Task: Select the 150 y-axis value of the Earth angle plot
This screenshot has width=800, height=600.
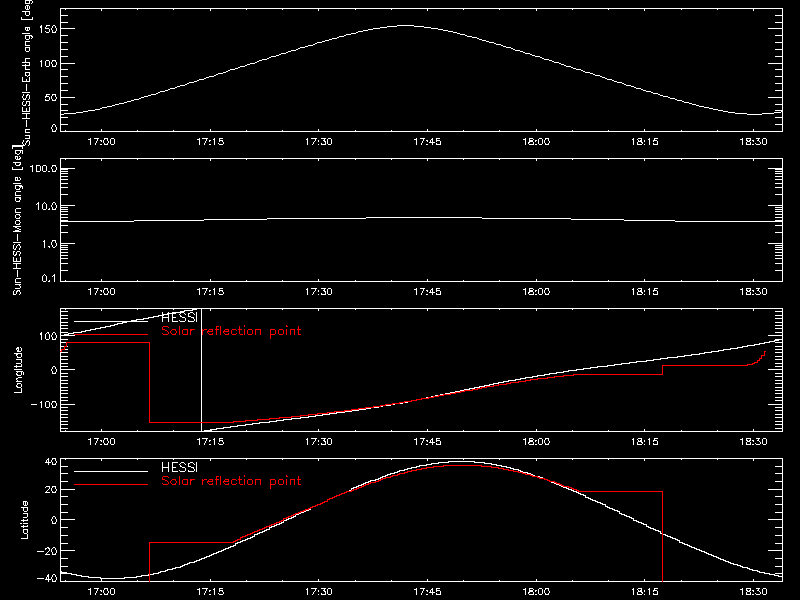Action: pyautogui.click(x=48, y=30)
